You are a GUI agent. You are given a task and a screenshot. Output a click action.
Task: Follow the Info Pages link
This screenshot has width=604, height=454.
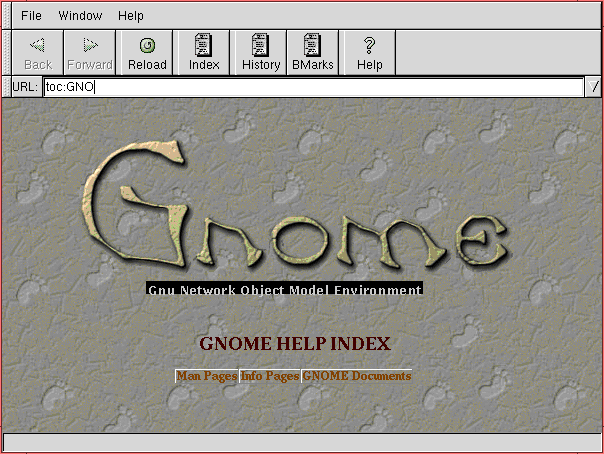(270, 376)
